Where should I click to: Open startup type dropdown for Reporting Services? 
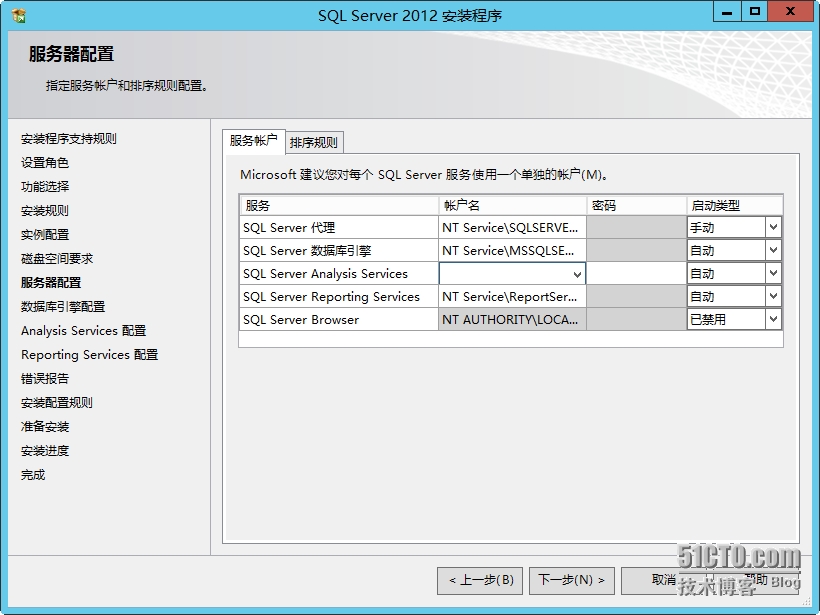pyautogui.click(x=773, y=297)
